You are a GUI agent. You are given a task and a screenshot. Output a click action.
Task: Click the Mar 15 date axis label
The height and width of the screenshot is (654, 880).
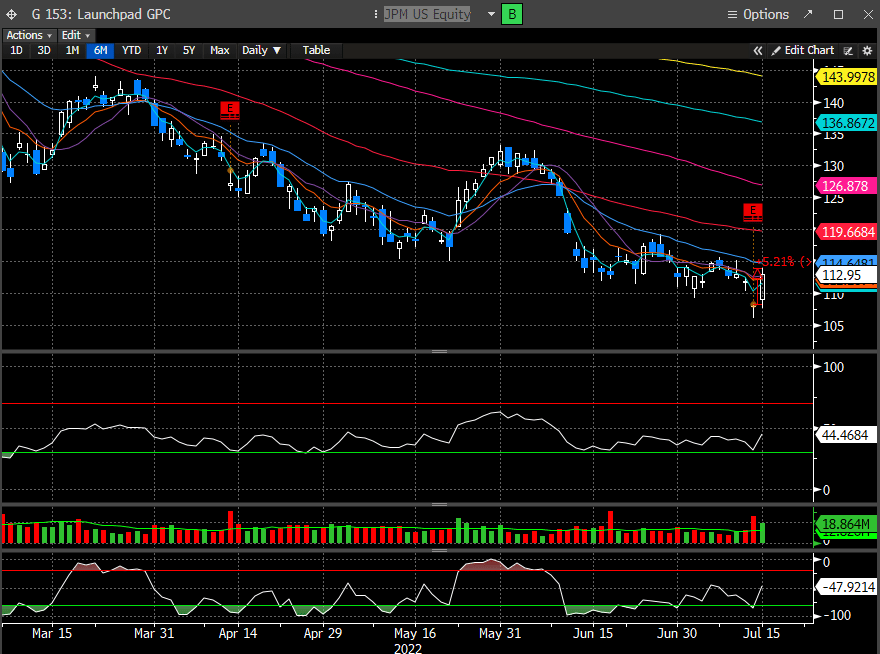pyautogui.click(x=52, y=633)
